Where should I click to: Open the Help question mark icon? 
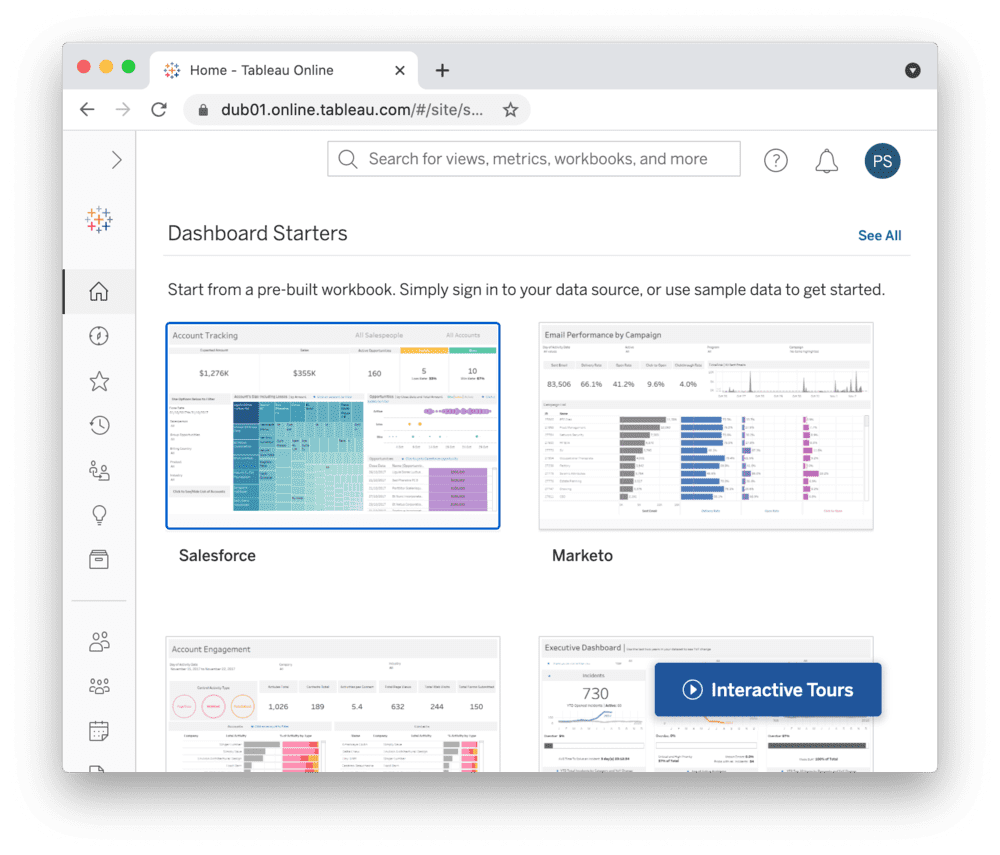tap(775, 160)
